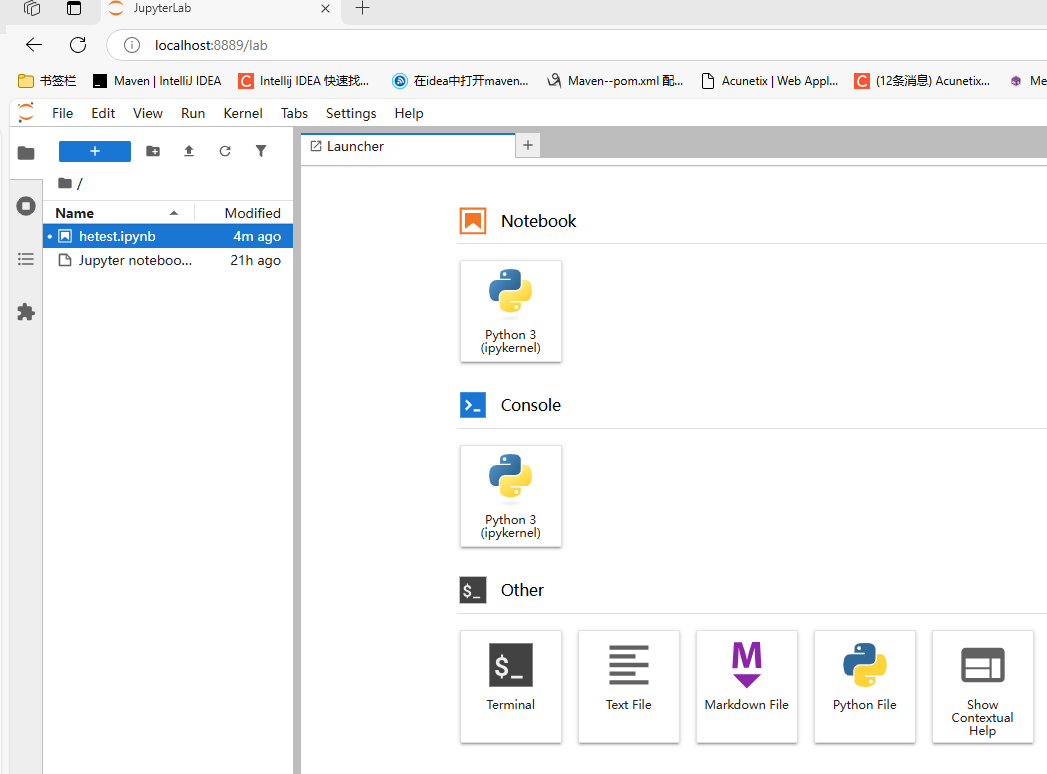Create a new Python File
The image size is (1047, 774).
pyautogui.click(x=865, y=687)
